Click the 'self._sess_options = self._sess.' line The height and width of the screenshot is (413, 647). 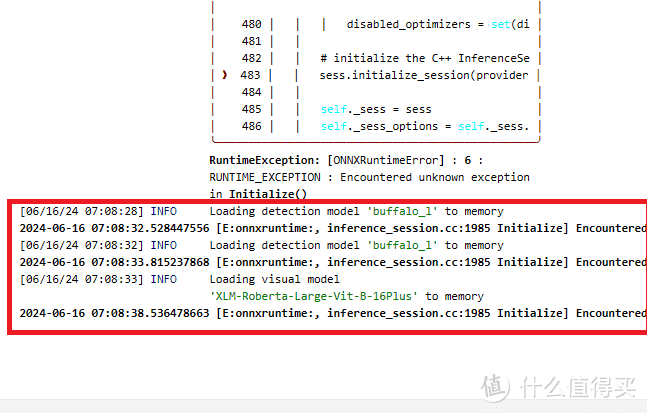click(x=425, y=126)
